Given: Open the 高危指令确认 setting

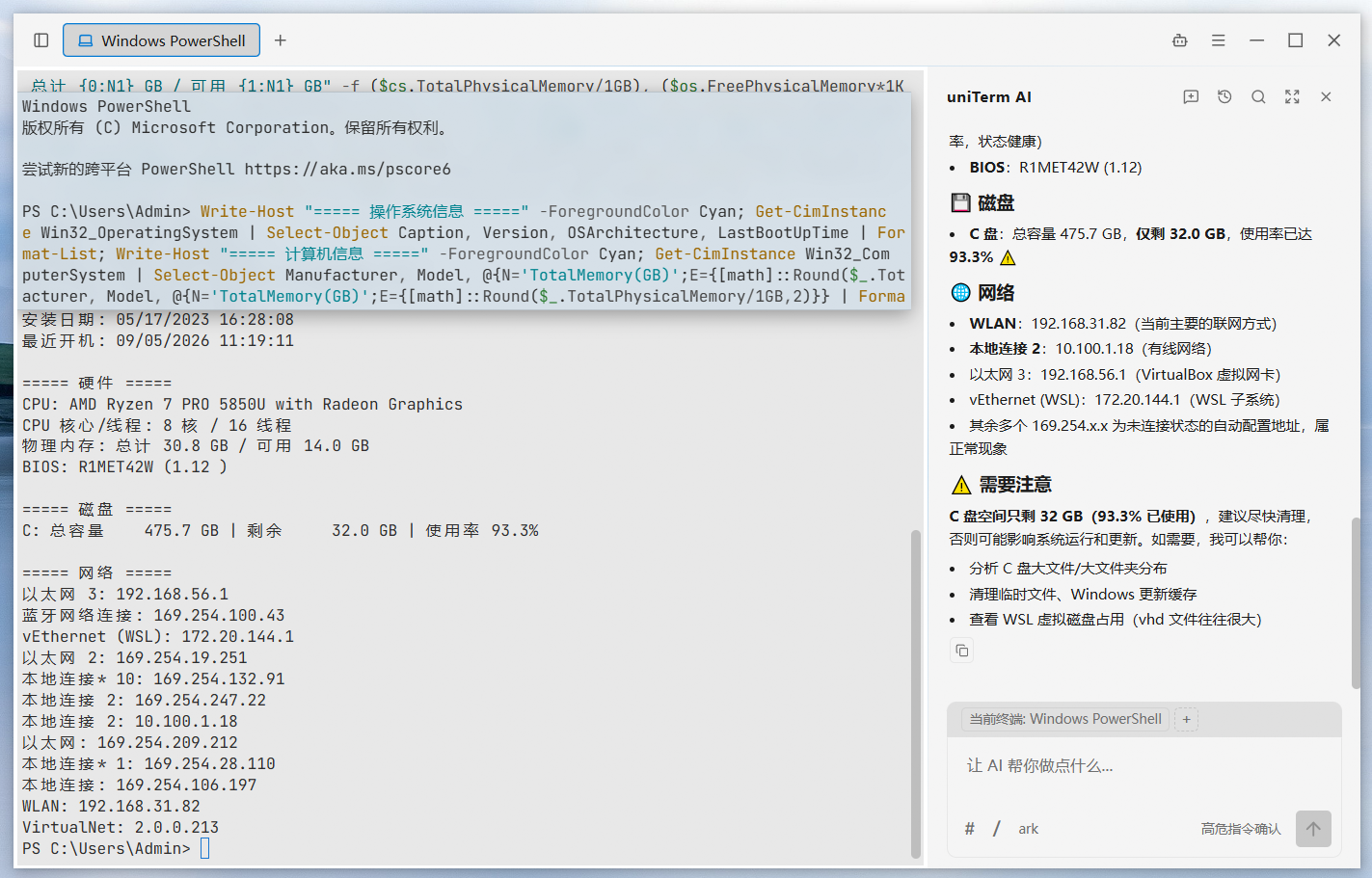Looking at the screenshot, I should [x=1241, y=829].
